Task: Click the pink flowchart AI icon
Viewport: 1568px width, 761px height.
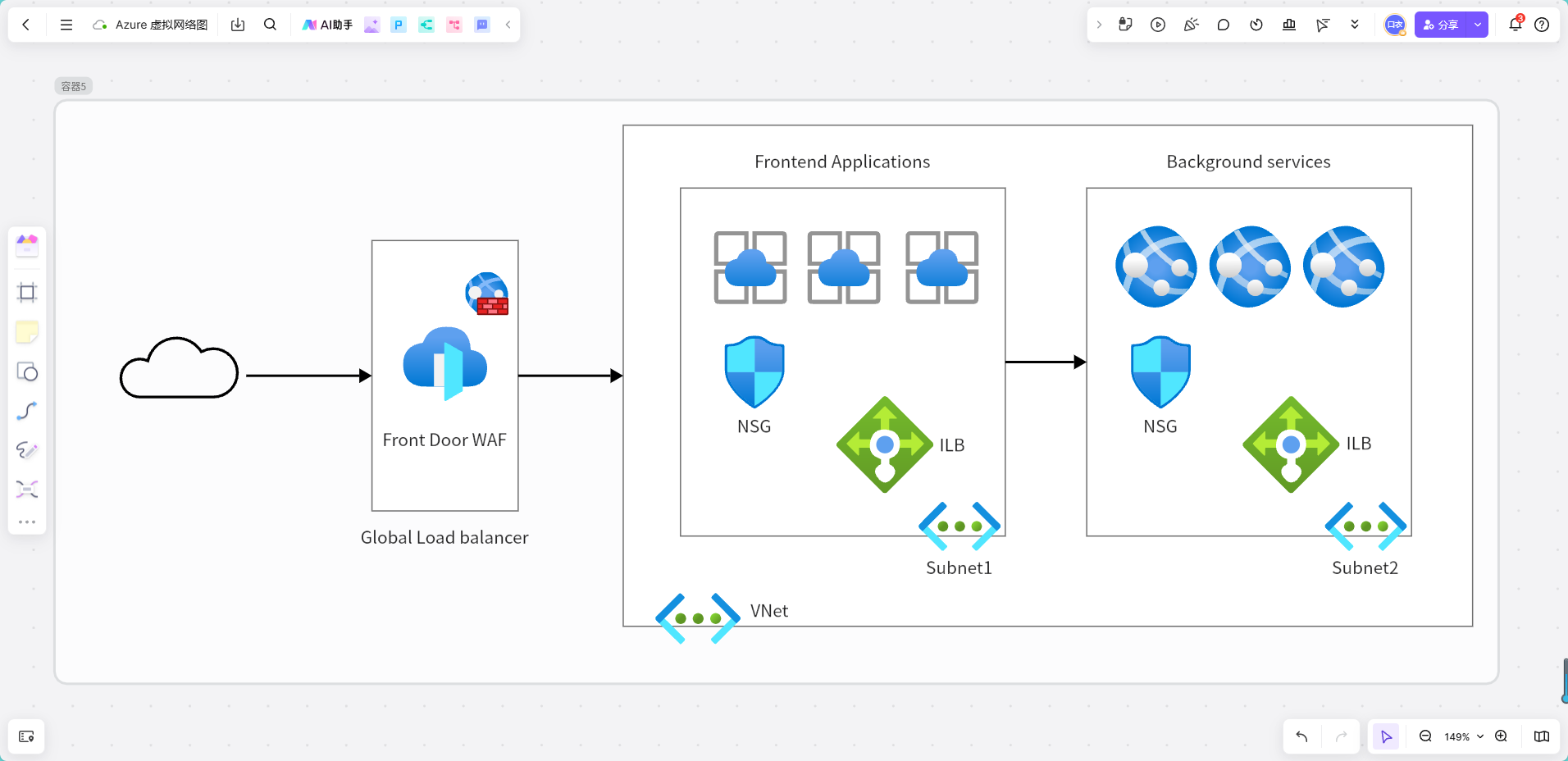Action: click(x=454, y=25)
